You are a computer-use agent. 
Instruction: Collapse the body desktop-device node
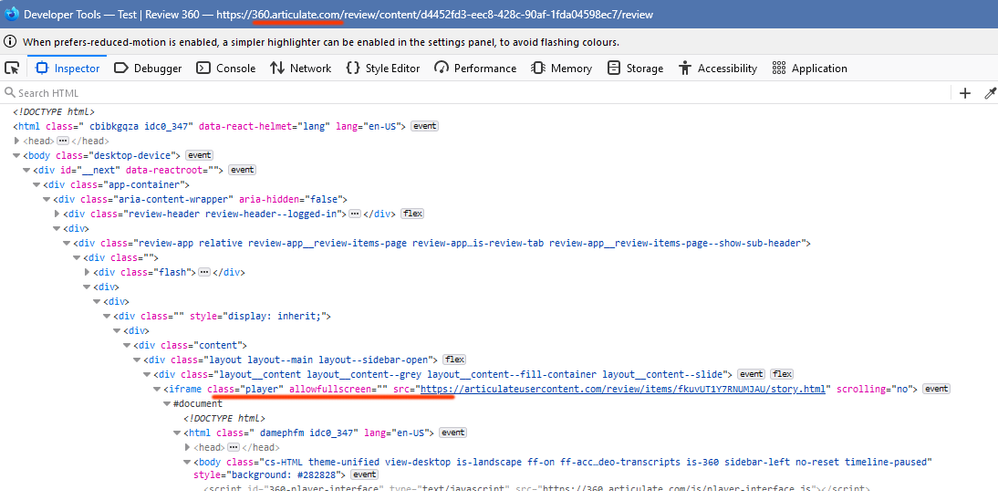point(16,156)
